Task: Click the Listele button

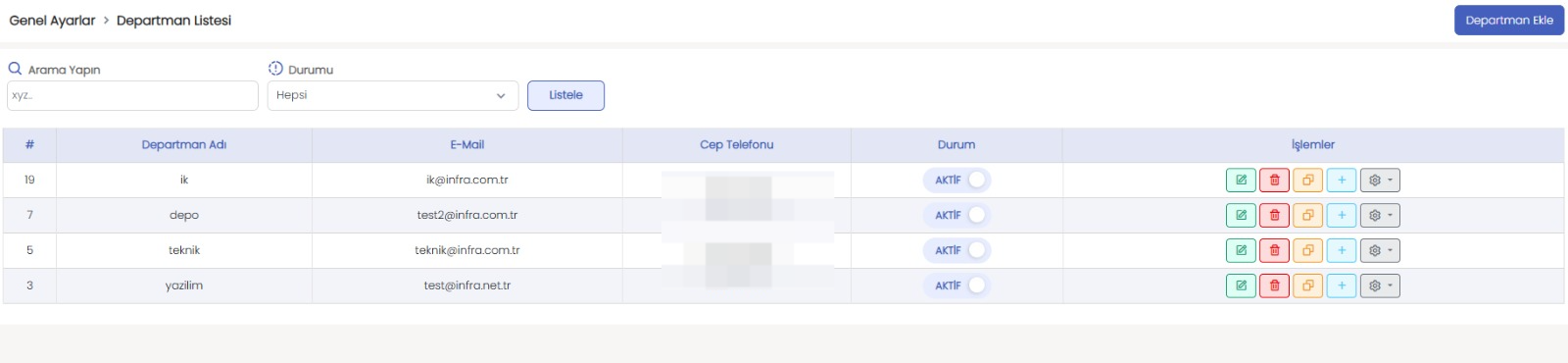Action: click(565, 95)
